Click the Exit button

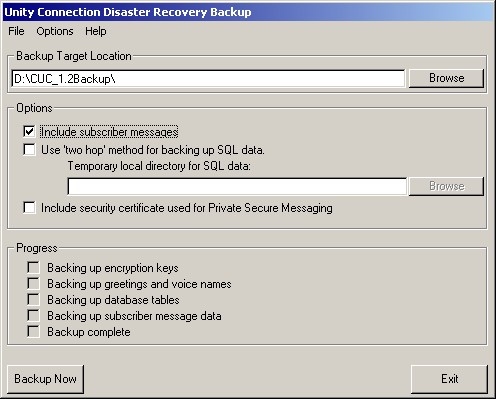point(449,379)
